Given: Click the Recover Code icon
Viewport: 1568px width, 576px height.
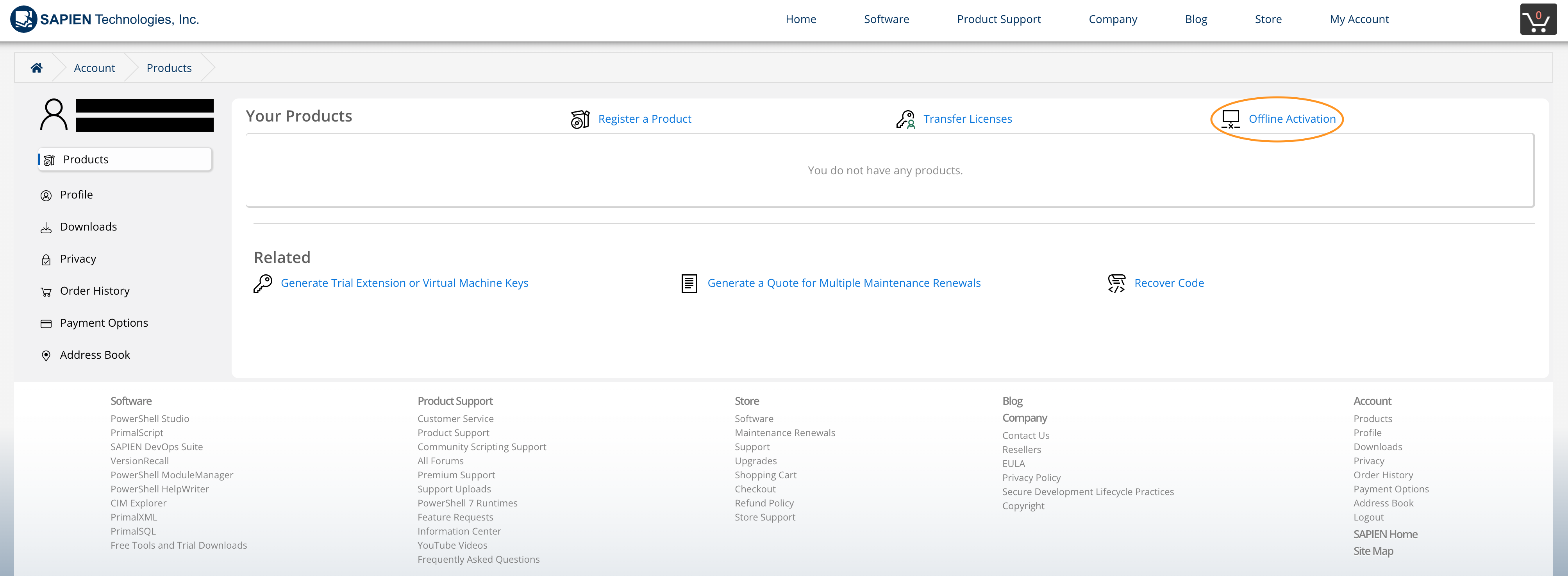Looking at the screenshot, I should click(x=1116, y=283).
